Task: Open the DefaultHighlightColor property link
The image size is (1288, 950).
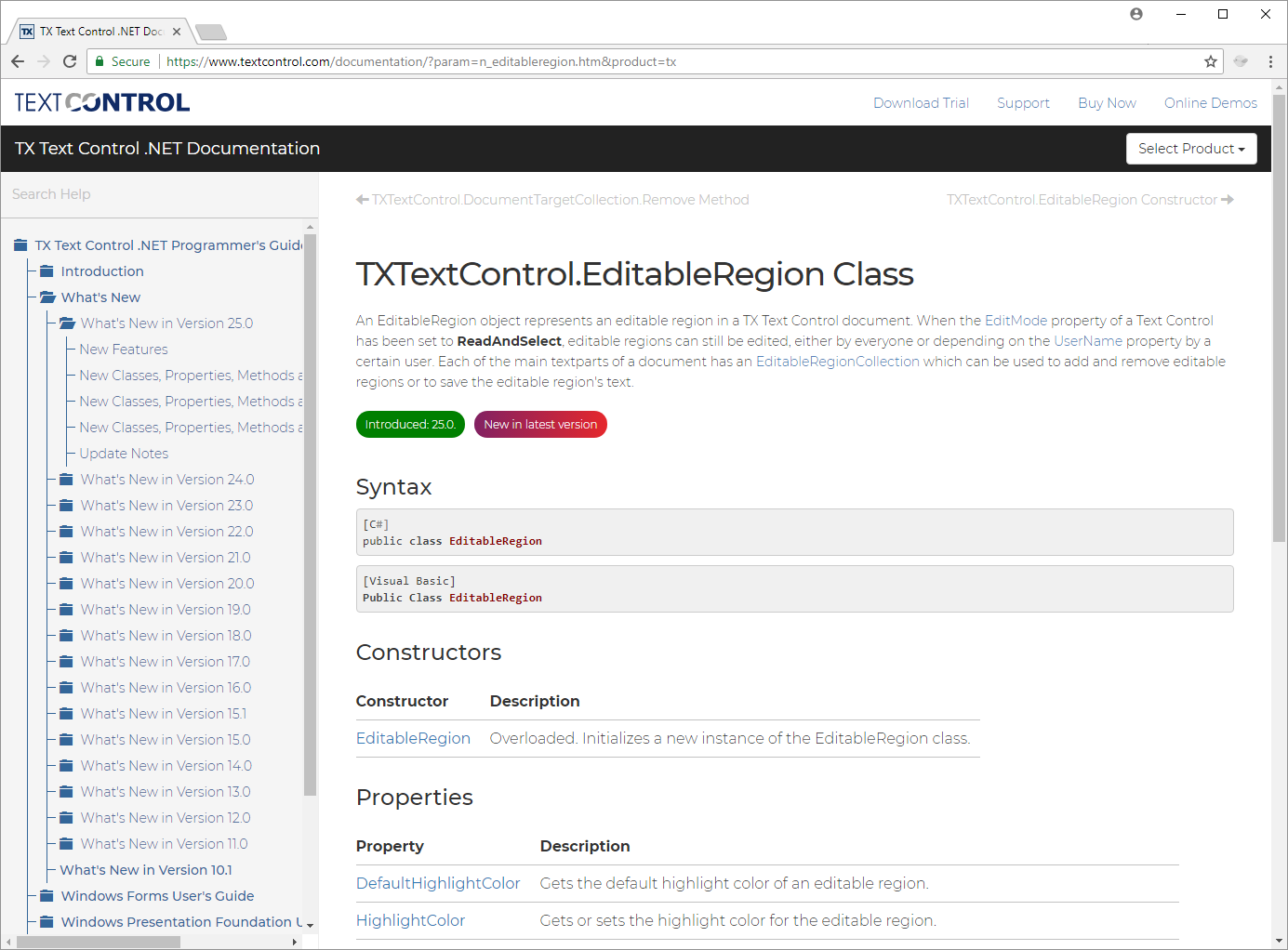Action: (438, 883)
